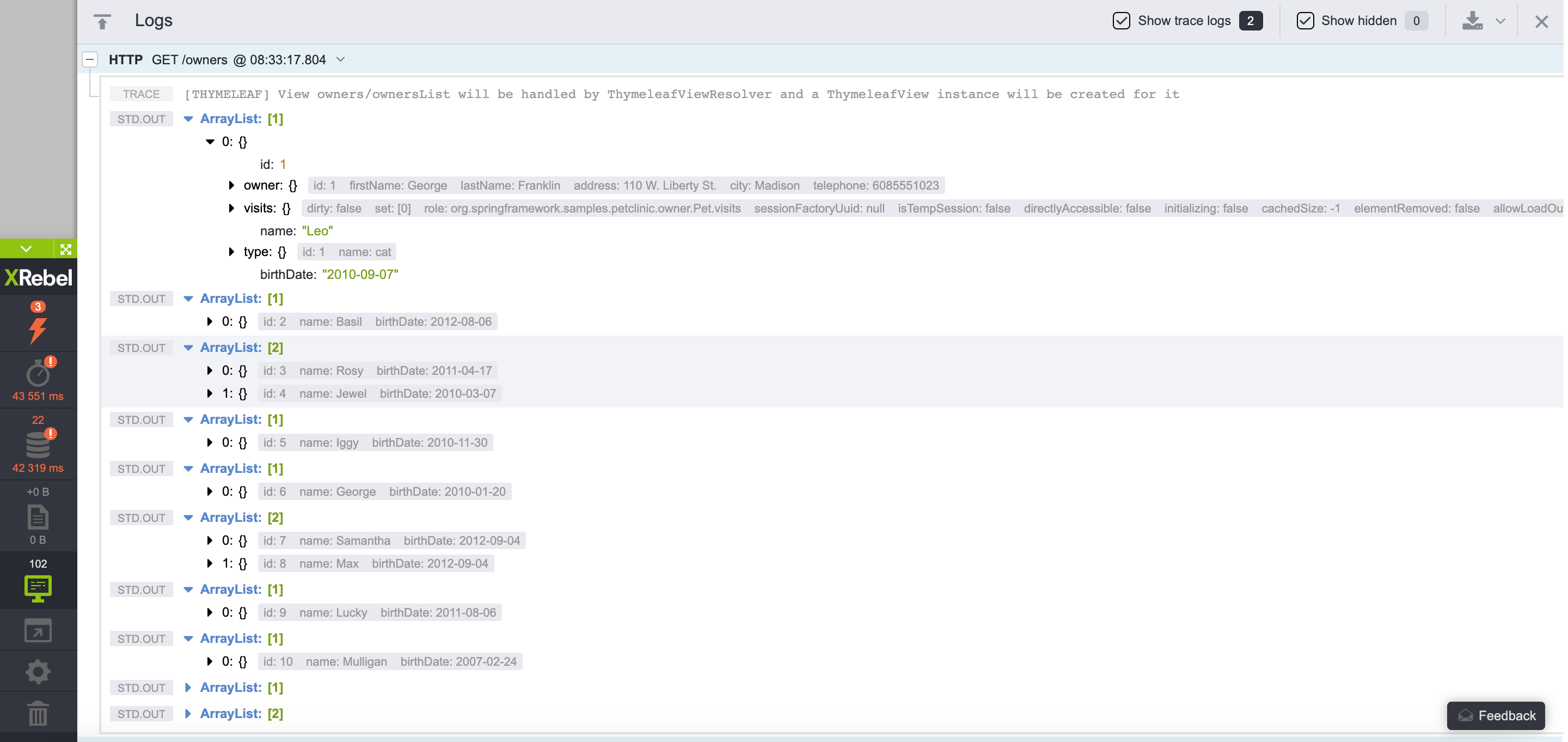Image resolution: width=1568 pixels, height=742 pixels.
Task: Collapse the ArrayList containing Samantha and Max
Action: pos(188,518)
